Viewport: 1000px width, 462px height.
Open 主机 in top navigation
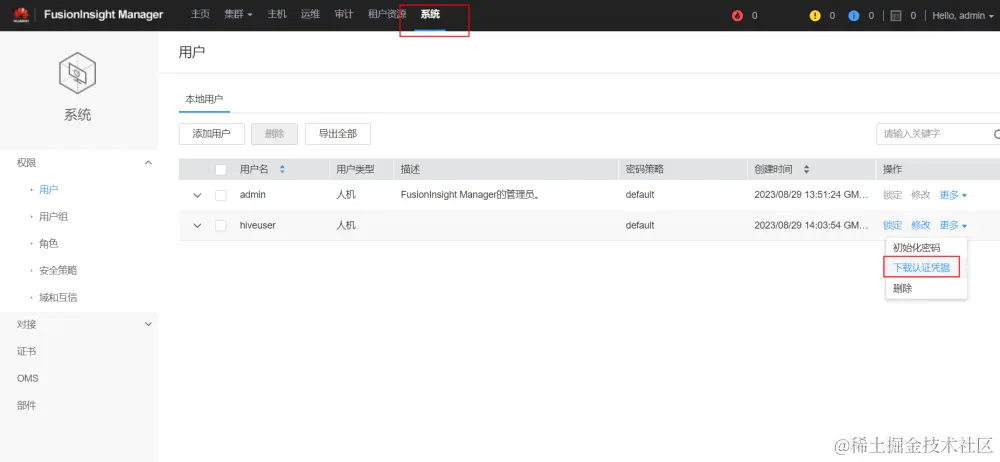pyautogui.click(x=277, y=15)
